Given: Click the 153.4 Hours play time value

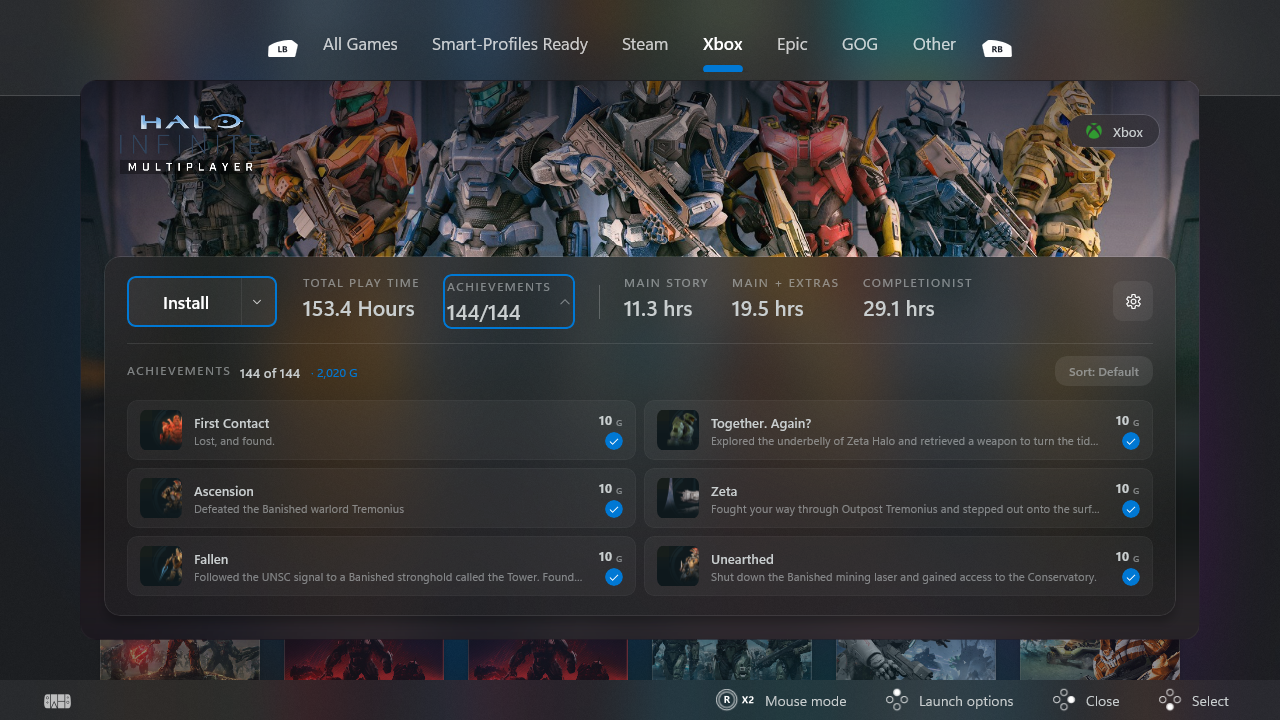Looking at the screenshot, I should pos(359,309).
